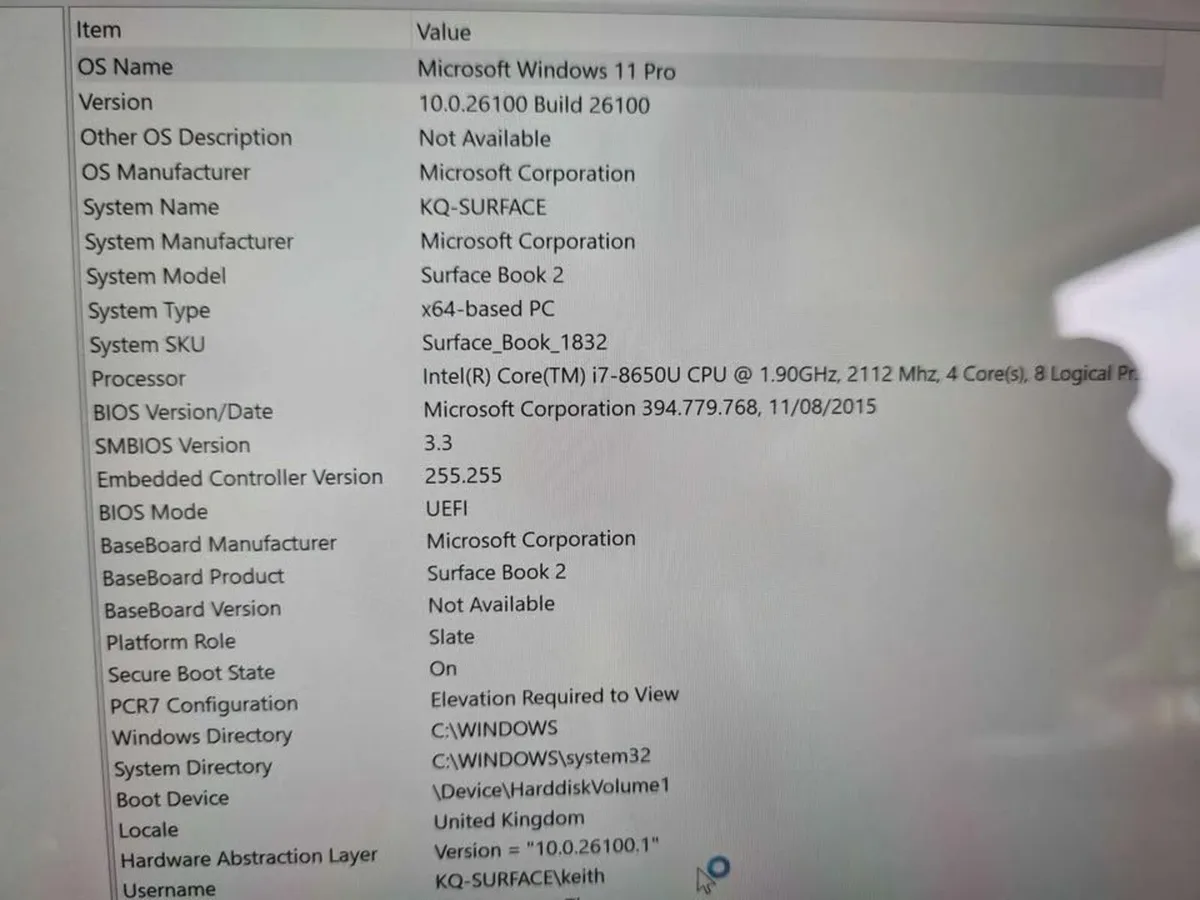Image resolution: width=1200 pixels, height=900 pixels.
Task: Select value United Kingdom
Action: click(x=509, y=820)
